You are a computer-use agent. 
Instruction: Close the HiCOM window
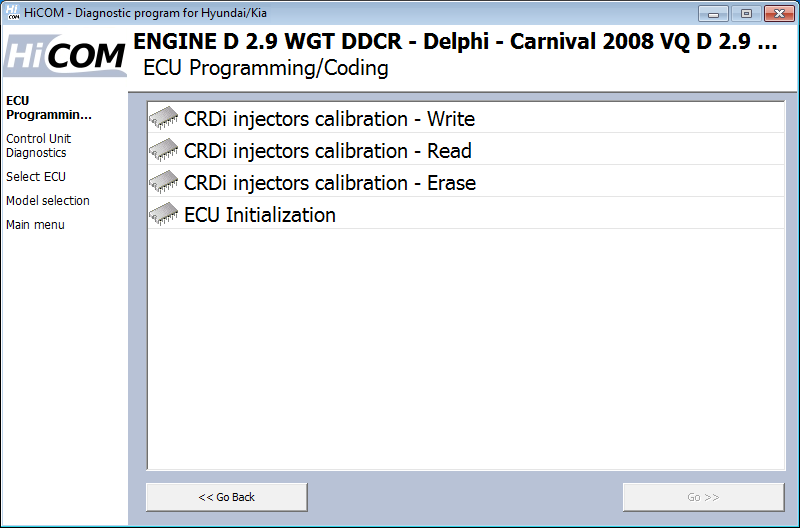coord(778,13)
